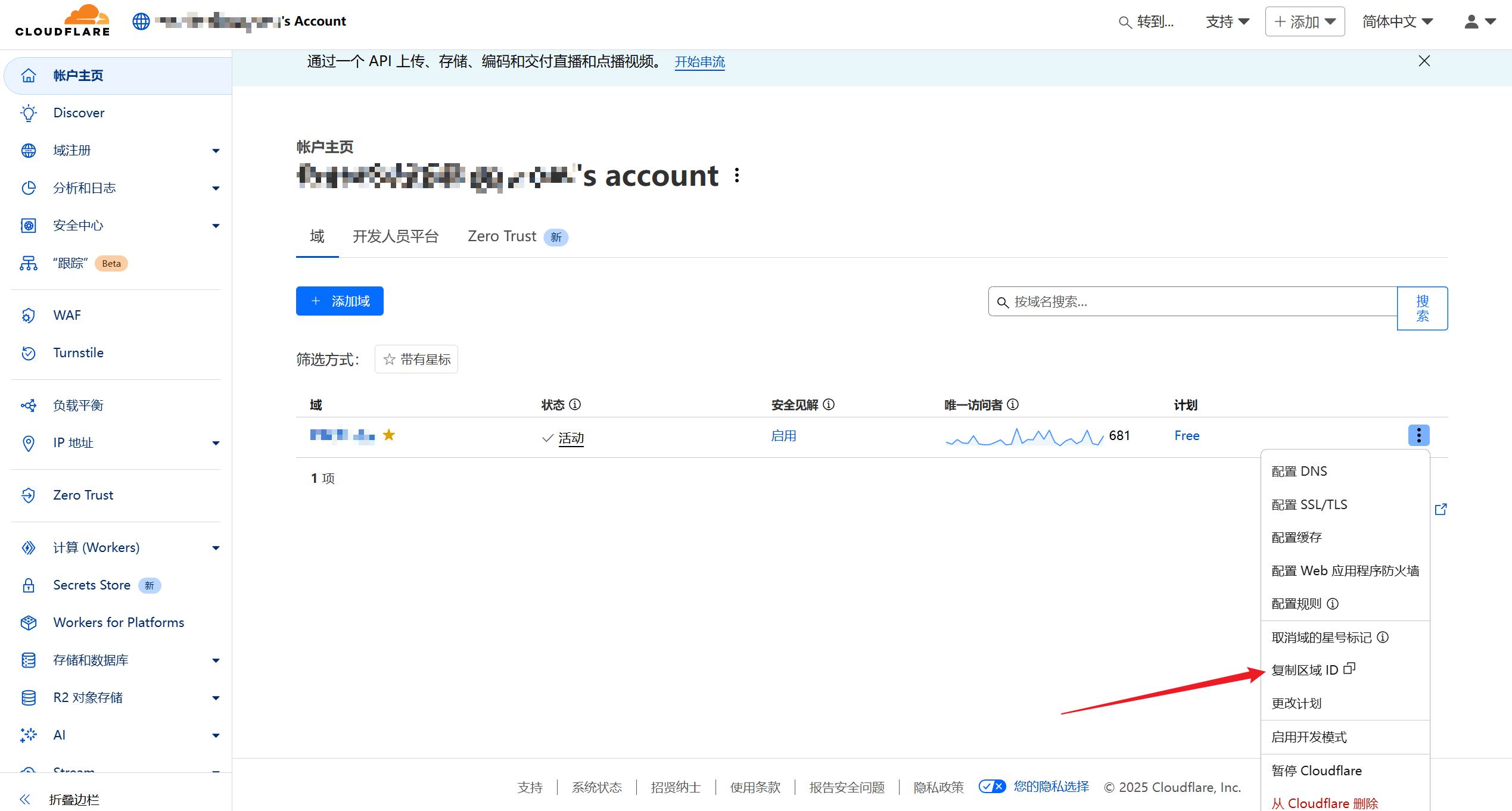Screen dimensions: 1512x811
Task: Click the WAF shield icon
Action: (x=29, y=316)
